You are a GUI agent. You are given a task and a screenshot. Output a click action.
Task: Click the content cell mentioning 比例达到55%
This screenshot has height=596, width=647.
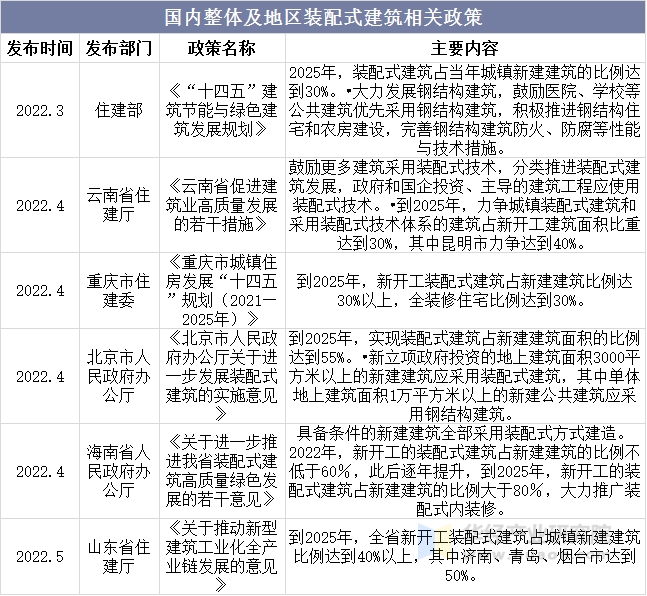[x=465, y=376]
